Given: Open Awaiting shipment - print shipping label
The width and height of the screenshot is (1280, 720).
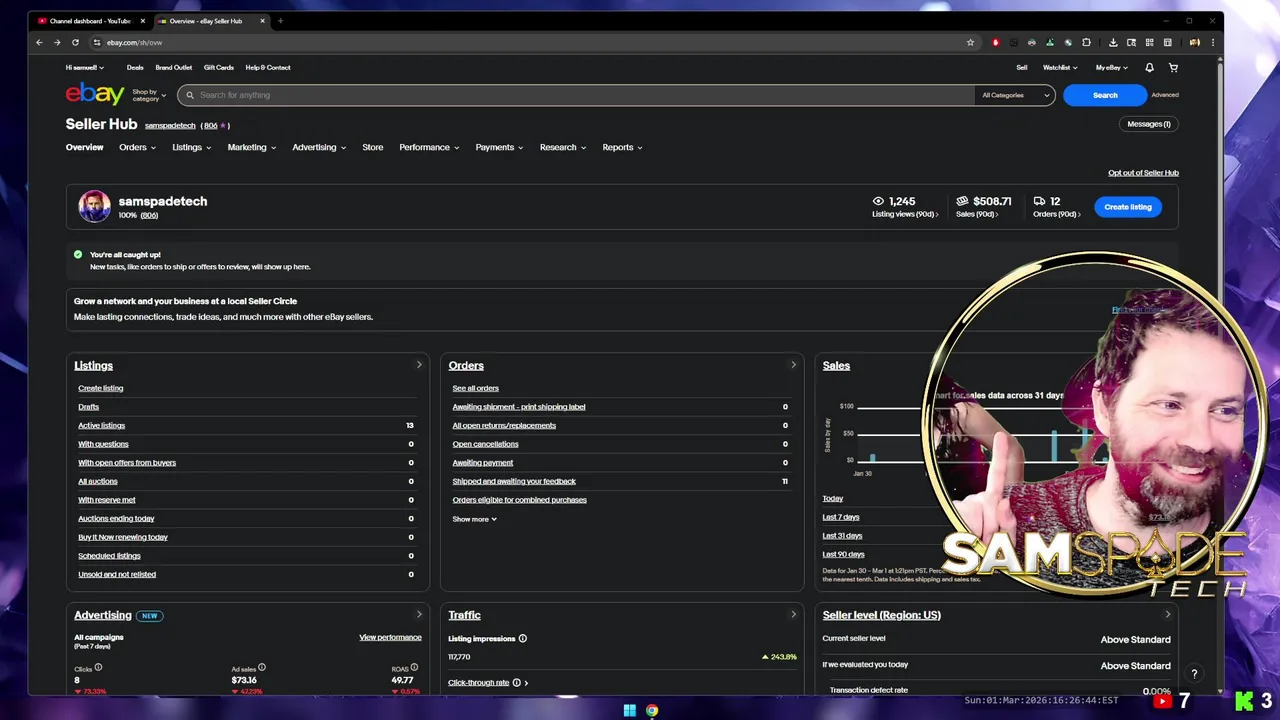Looking at the screenshot, I should (x=519, y=407).
